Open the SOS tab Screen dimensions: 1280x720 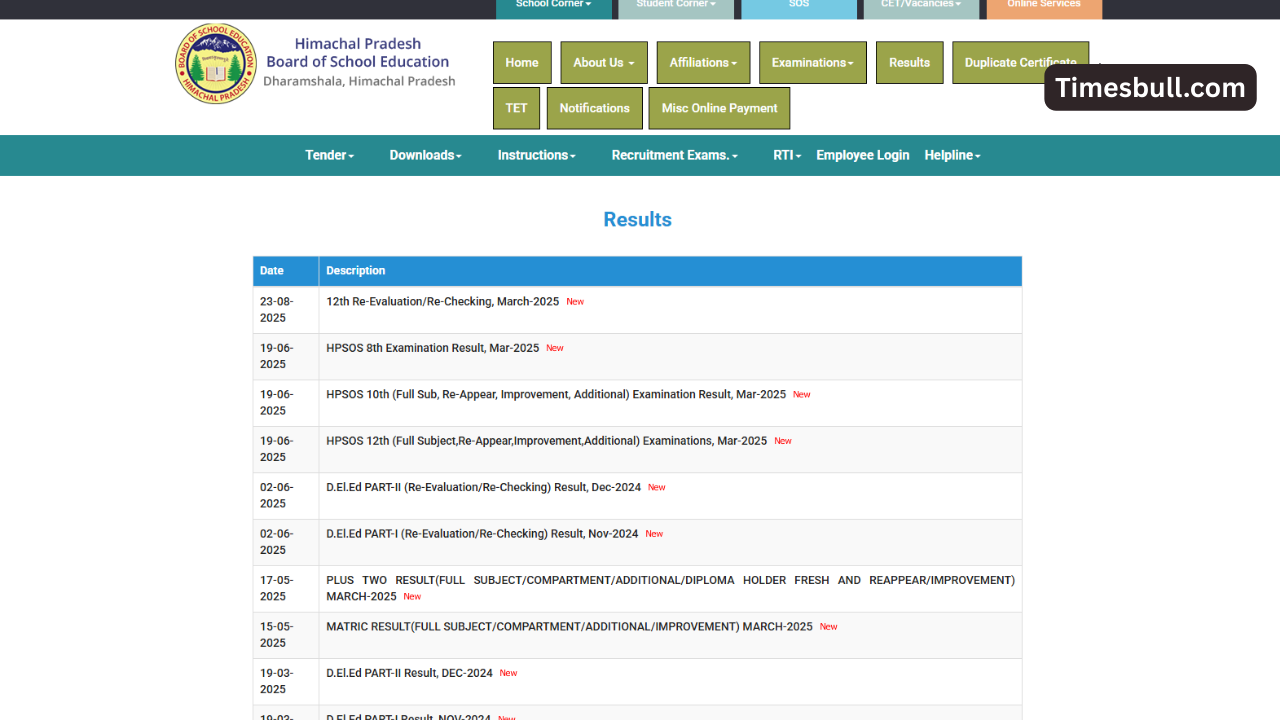(x=799, y=4)
